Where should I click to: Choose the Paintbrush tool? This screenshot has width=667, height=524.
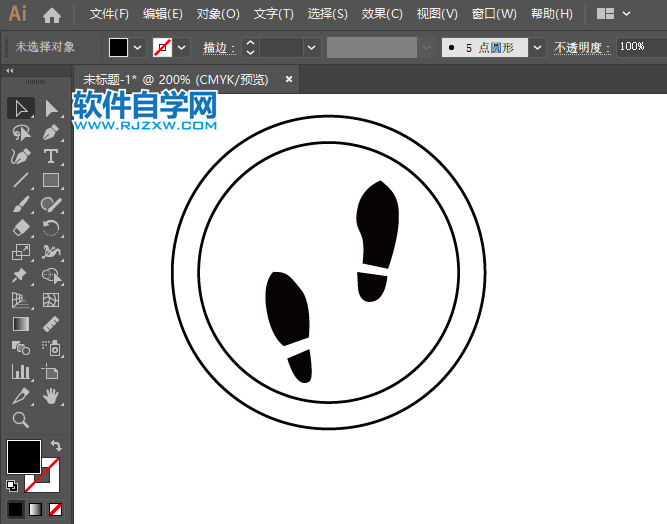[x=20, y=205]
